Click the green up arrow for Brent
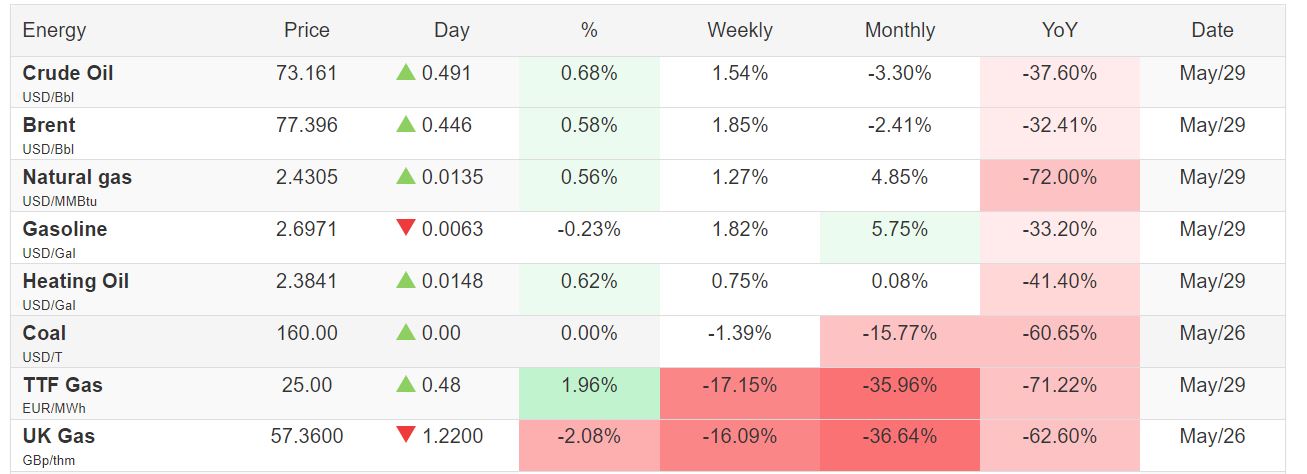The image size is (1307, 474). tap(405, 125)
